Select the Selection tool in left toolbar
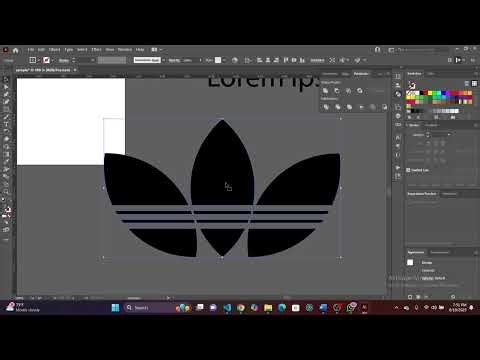Image resolution: width=480 pixels, height=360 pixels. (6, 80)
